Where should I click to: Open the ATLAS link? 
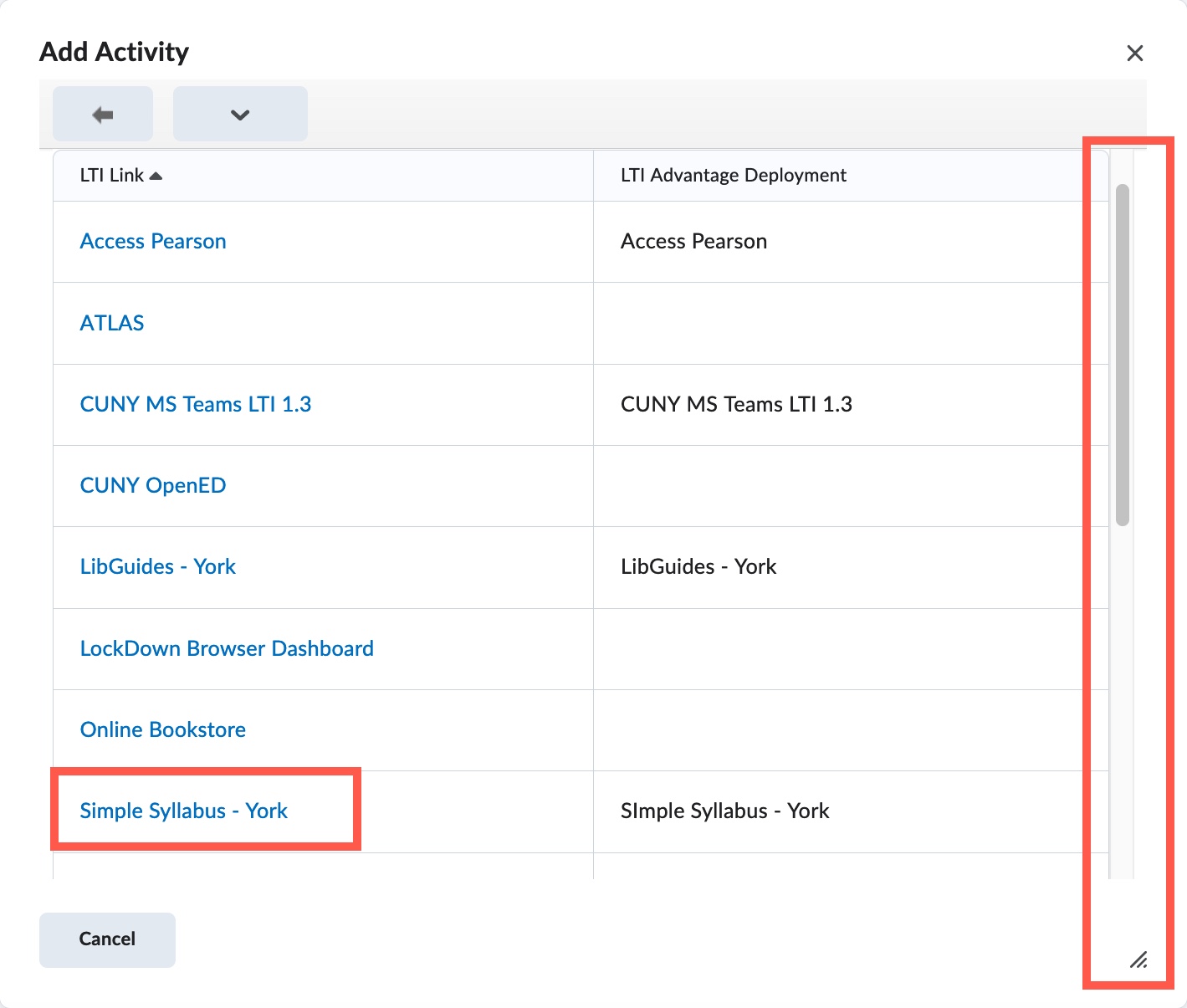click(112, 323)
